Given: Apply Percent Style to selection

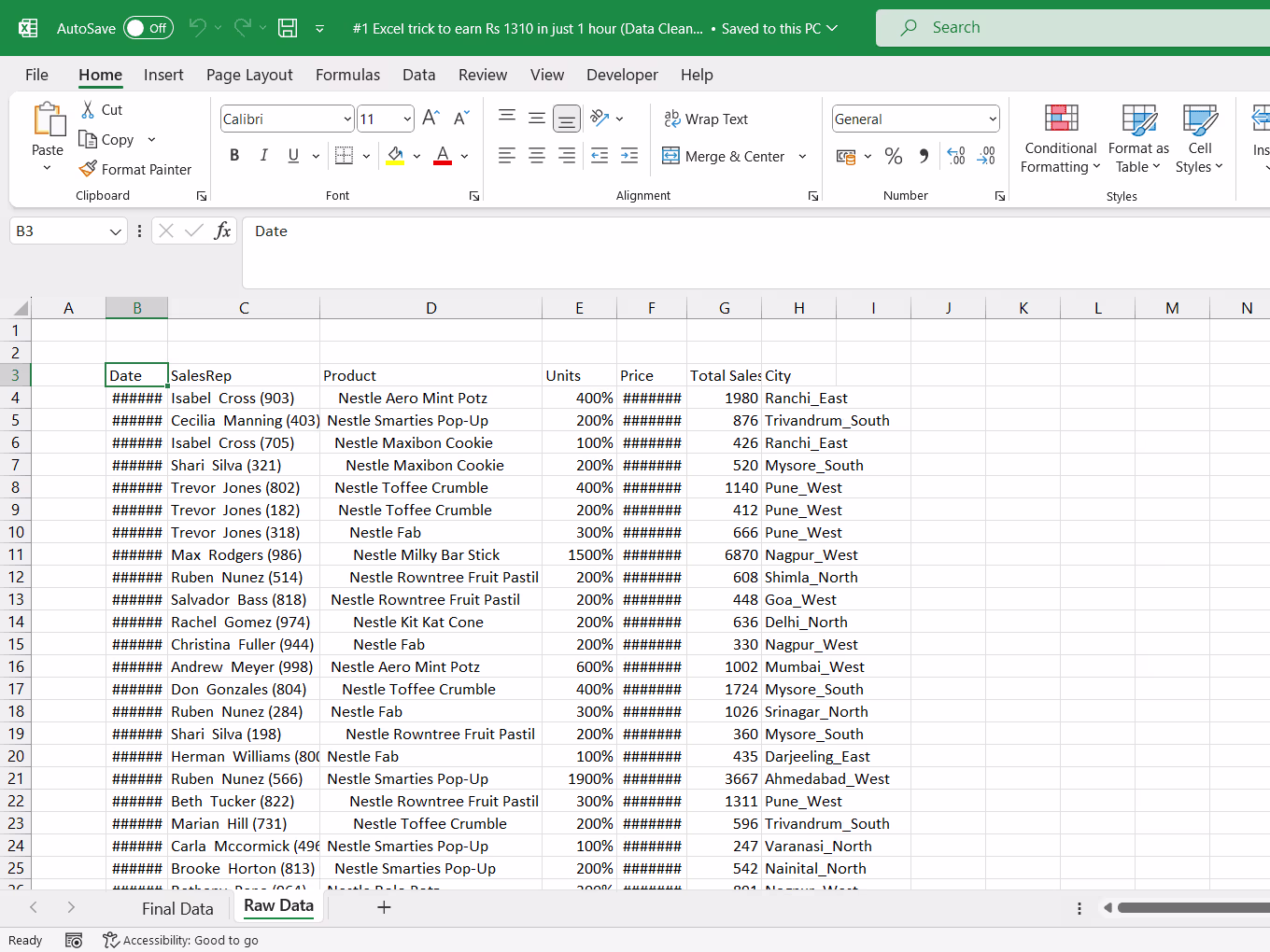Looking at the screenshot, I should [893, 157].
